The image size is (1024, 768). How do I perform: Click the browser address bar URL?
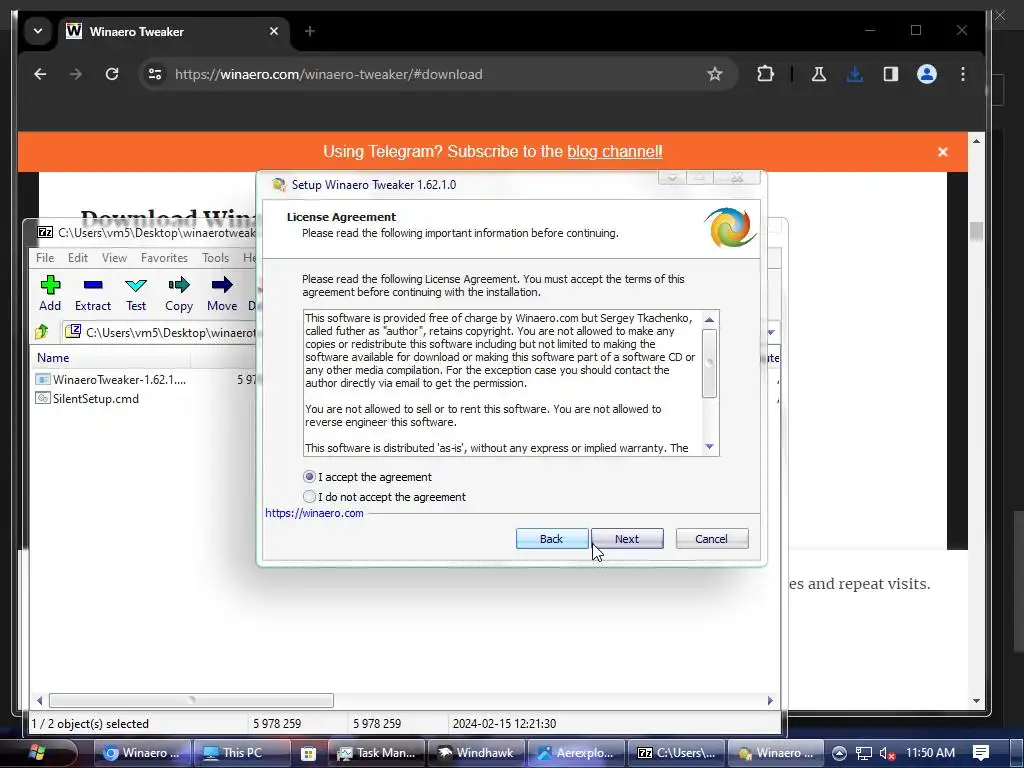tap(328, 74)
